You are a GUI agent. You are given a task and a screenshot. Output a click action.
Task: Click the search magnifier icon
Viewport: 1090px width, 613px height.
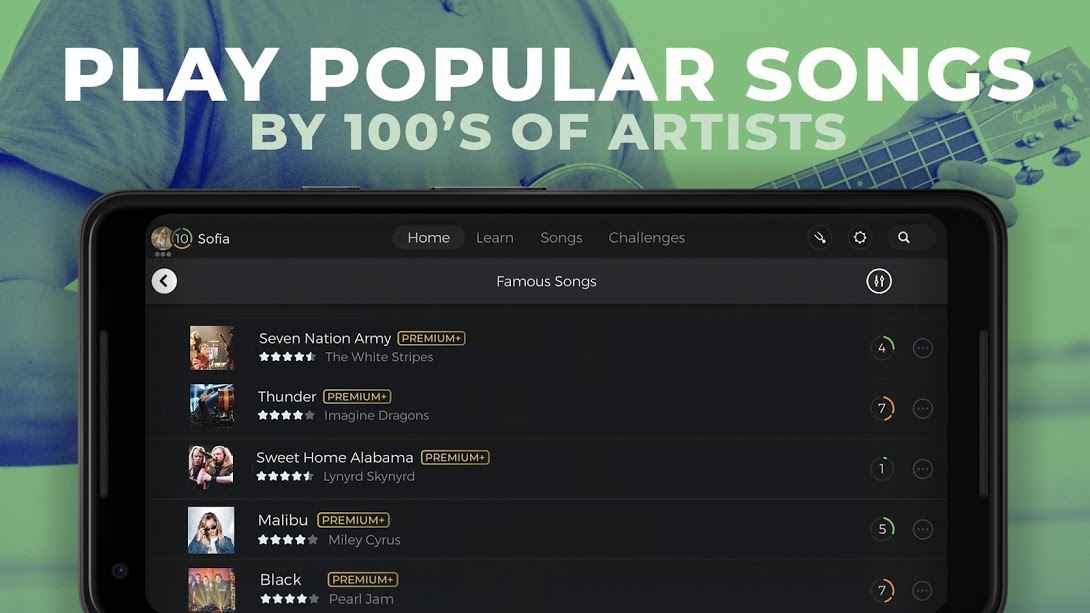tap(904, 238)
